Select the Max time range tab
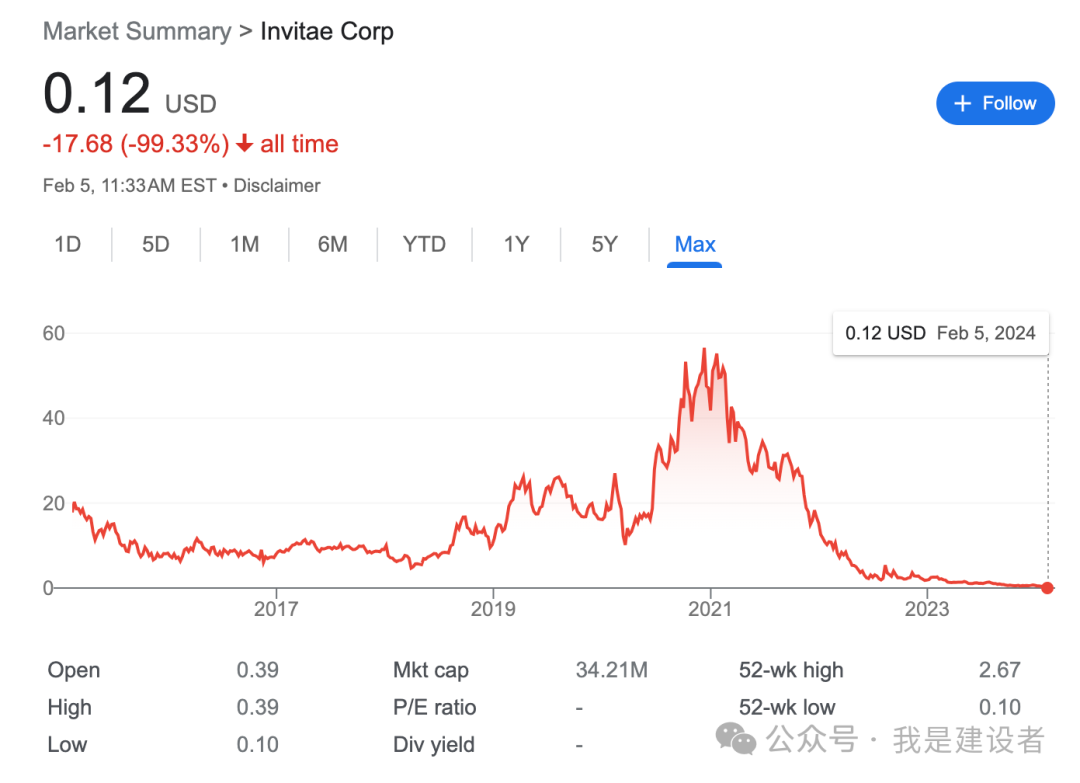This screenshot has height=783, width=1080. point(695,244)
